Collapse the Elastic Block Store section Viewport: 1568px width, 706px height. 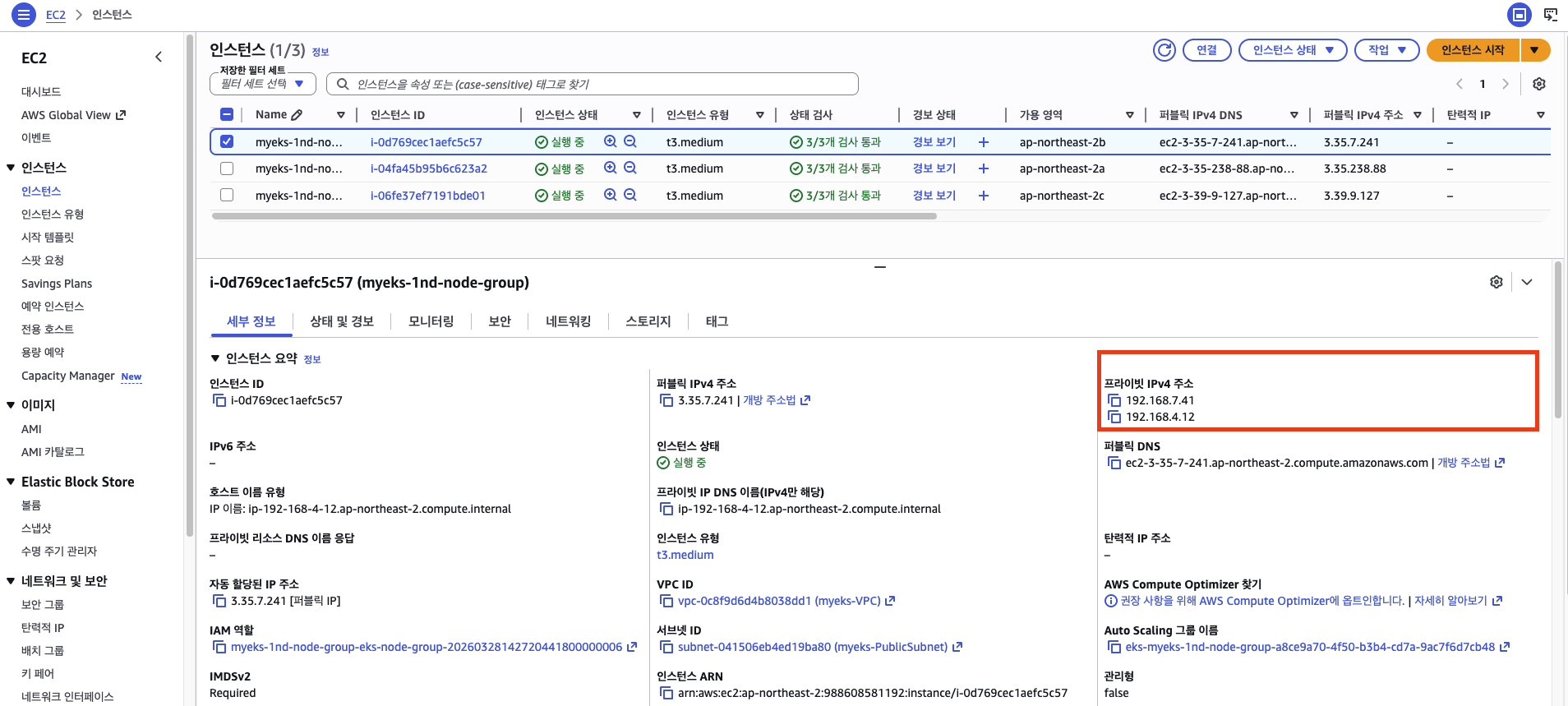(x=11, y=482)
